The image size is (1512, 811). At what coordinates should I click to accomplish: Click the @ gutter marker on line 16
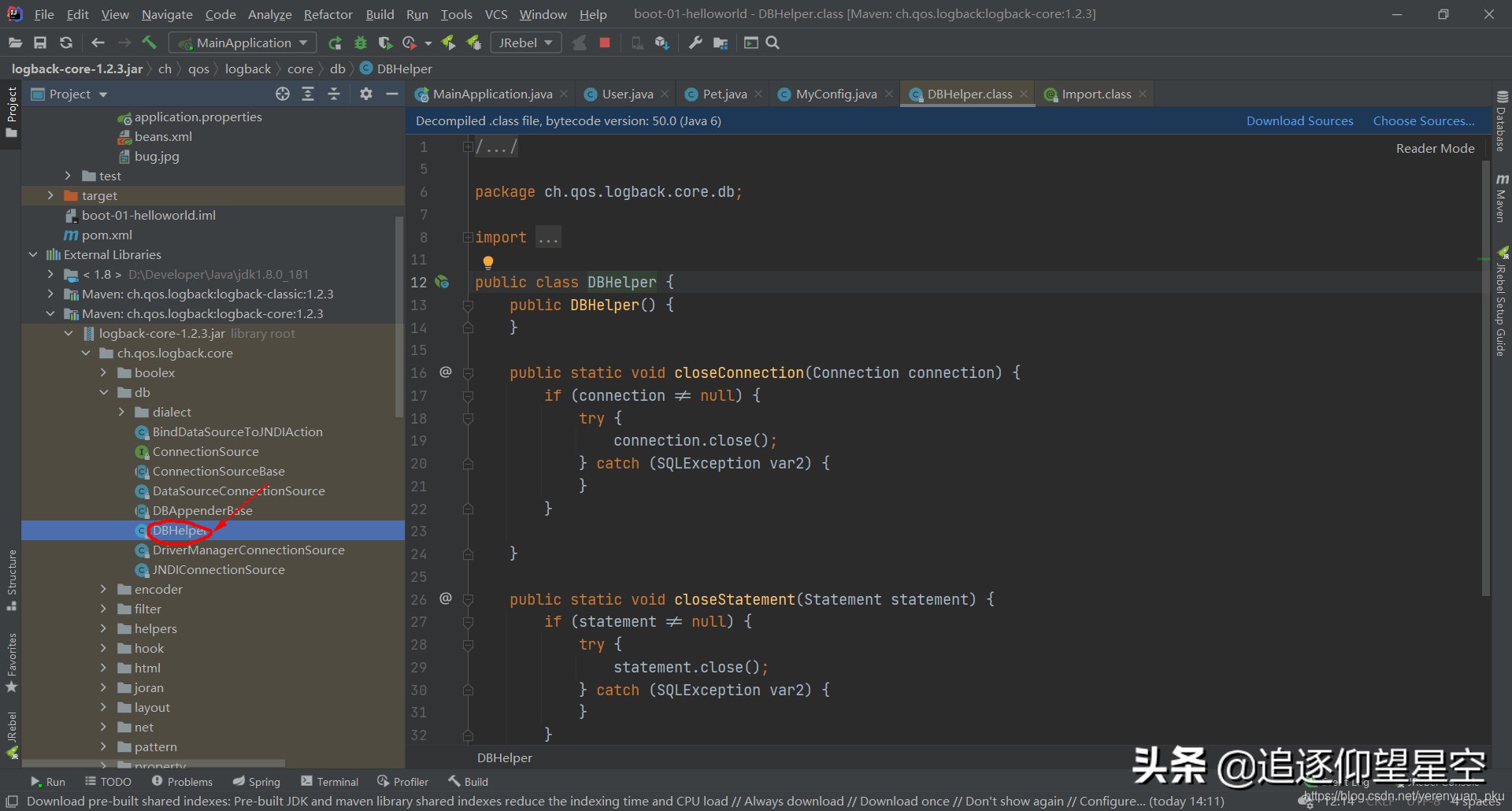(446, 372)
